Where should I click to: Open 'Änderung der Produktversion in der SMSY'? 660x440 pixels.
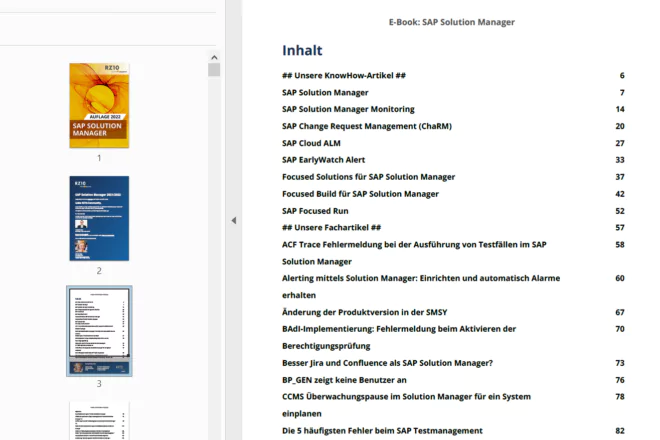point(365,312)
